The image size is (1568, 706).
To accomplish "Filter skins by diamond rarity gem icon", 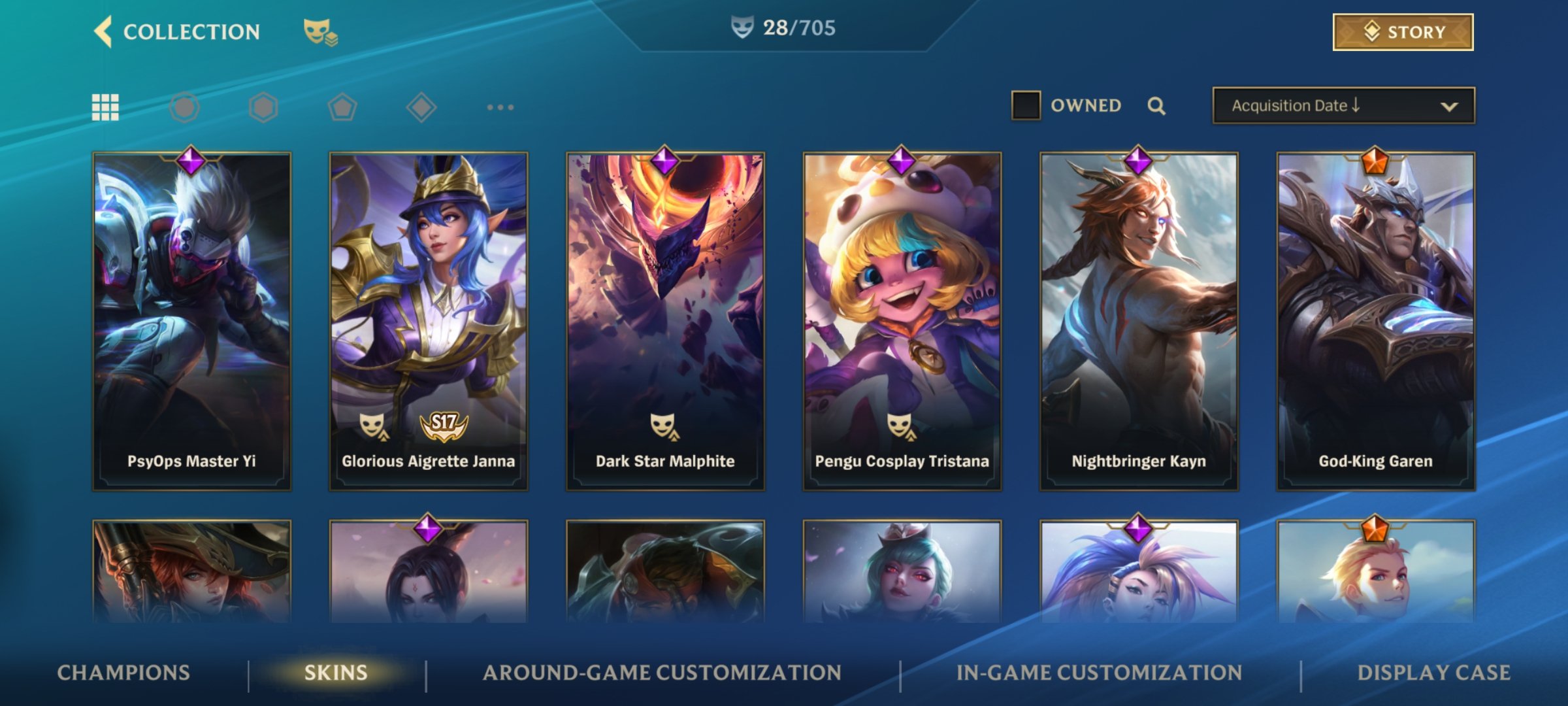I will [x=421, y=107].
